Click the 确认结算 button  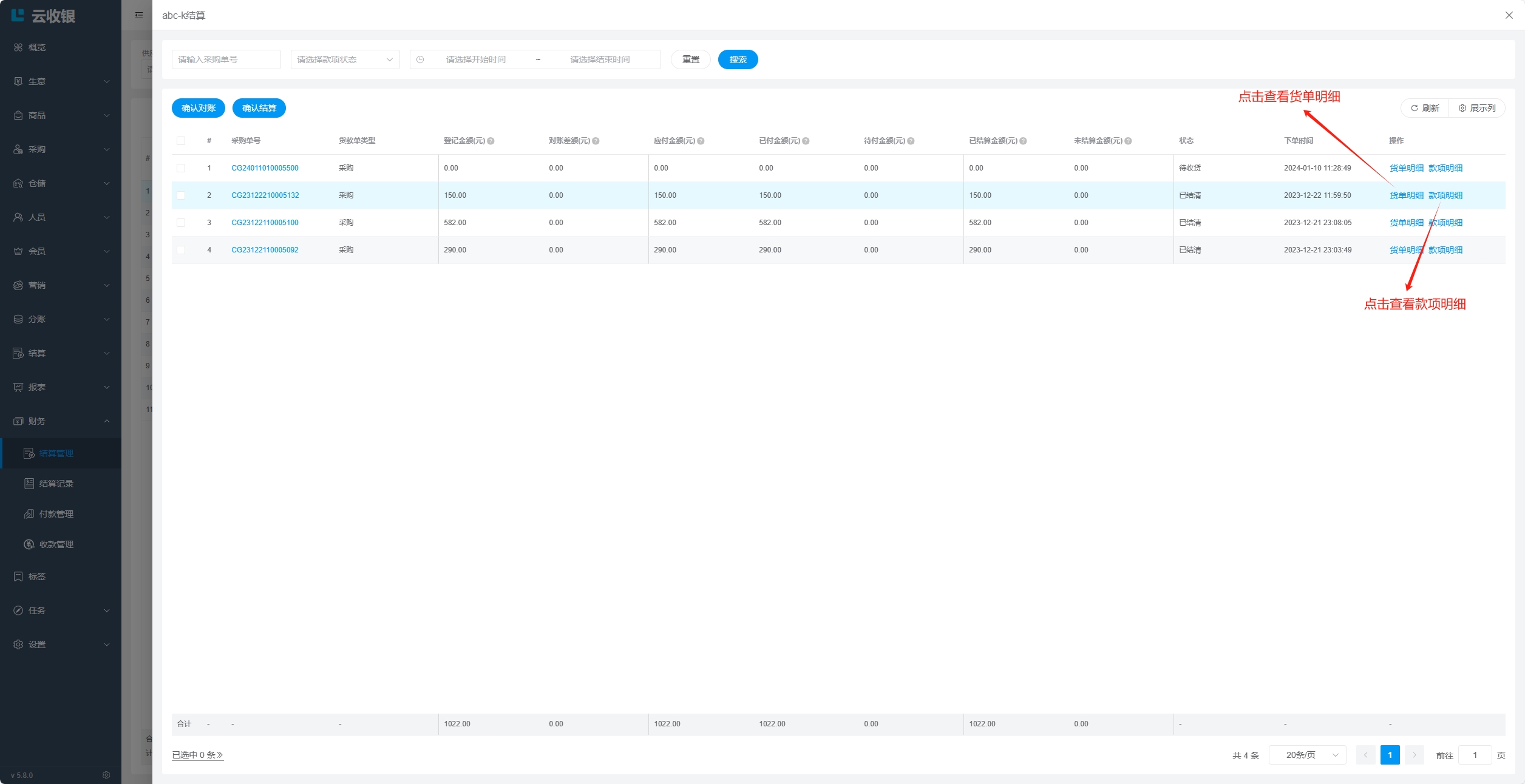259,108
